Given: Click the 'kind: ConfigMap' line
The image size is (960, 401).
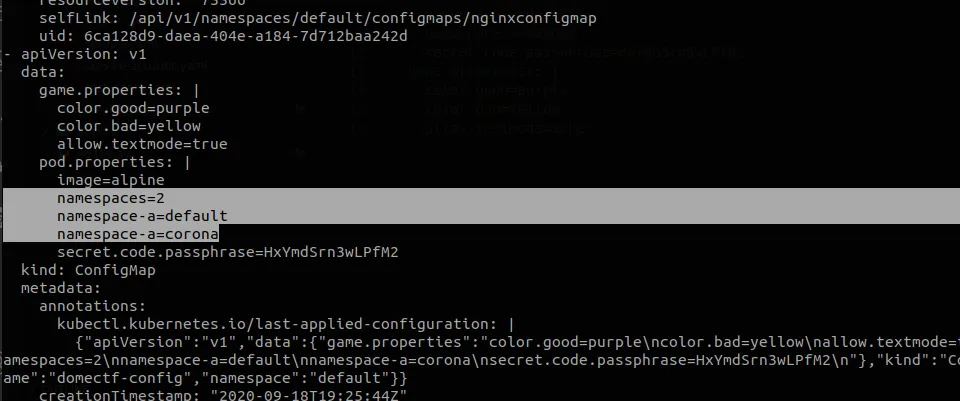Looking at the screenshot, I should click(x=88, y=270).
